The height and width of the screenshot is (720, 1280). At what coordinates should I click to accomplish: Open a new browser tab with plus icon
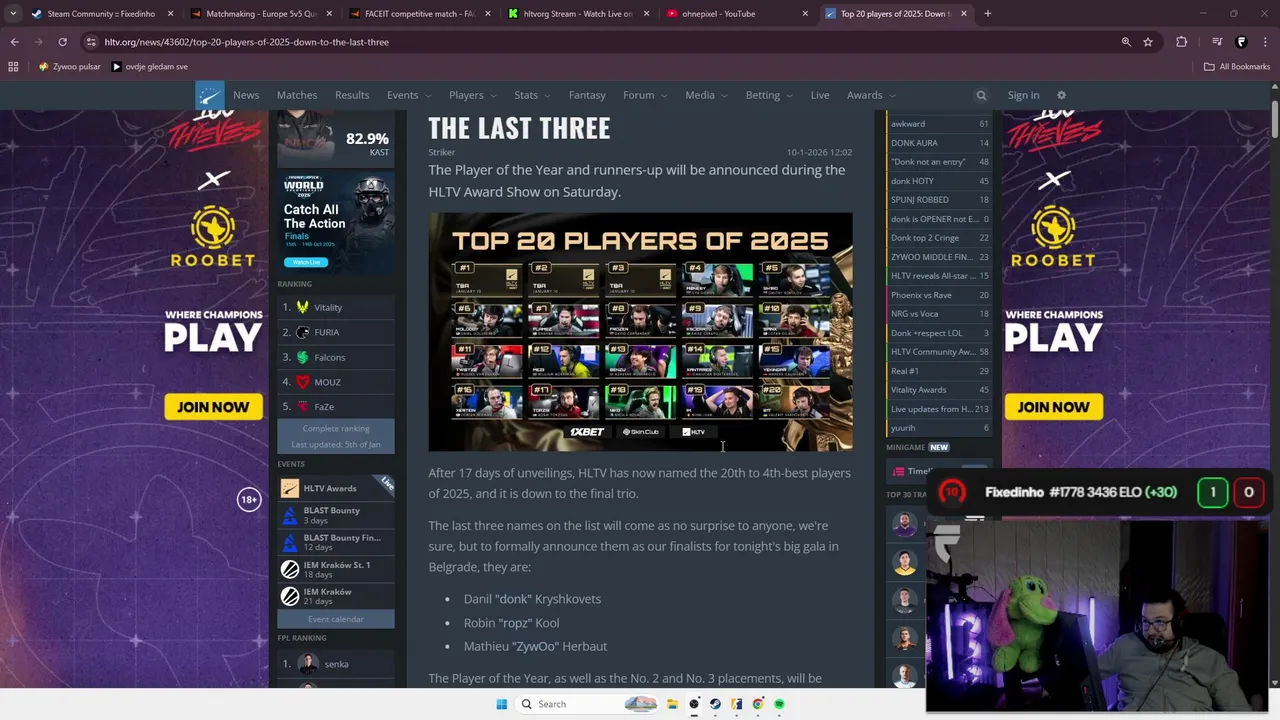pos(987,14)
